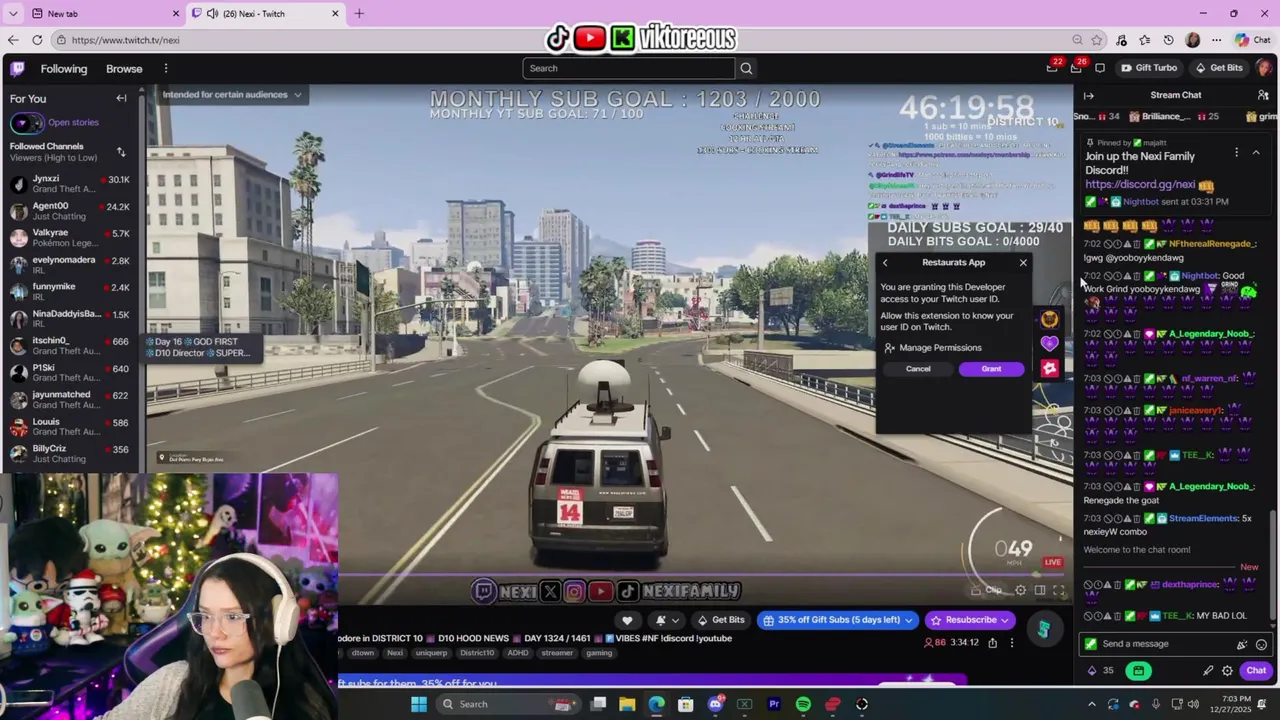Click the purple Chat send button

1256,670
